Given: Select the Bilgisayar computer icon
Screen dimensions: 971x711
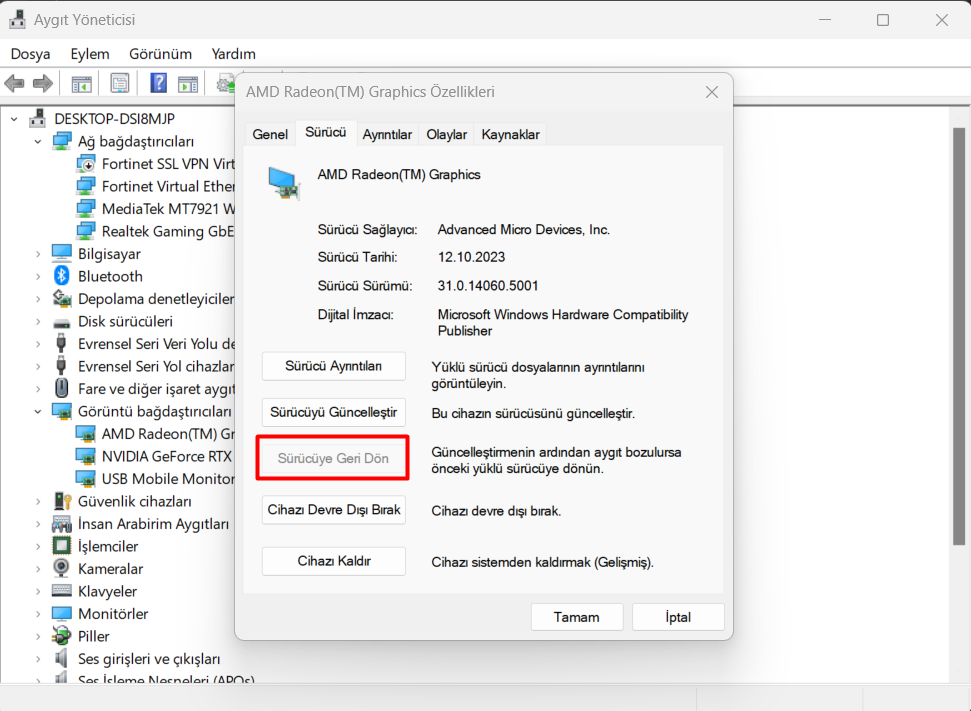Looking at the screenshot, I should pos(61,253).
